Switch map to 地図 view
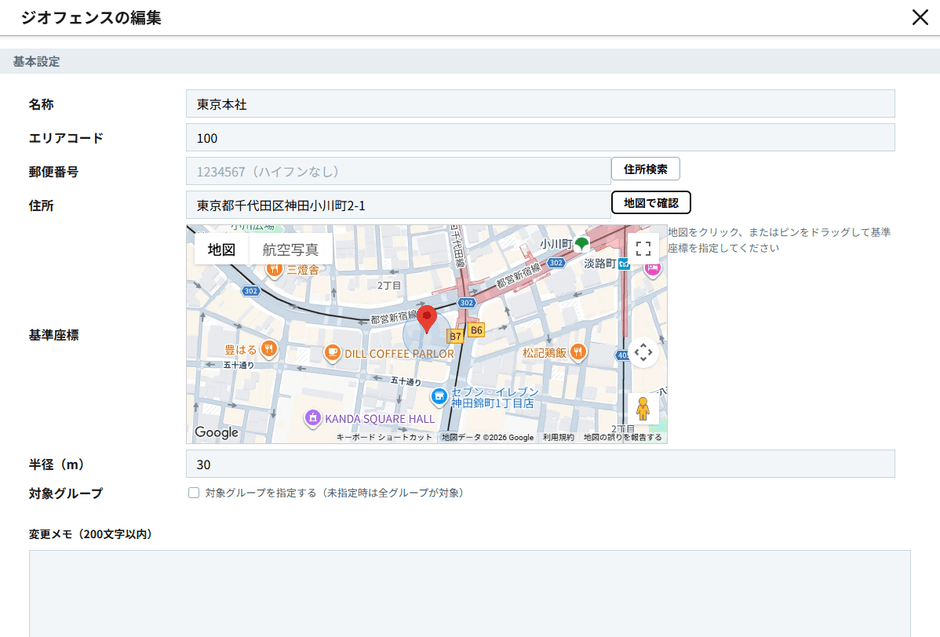This screenshot has width=940, height=637. click(x=221, y=249)
